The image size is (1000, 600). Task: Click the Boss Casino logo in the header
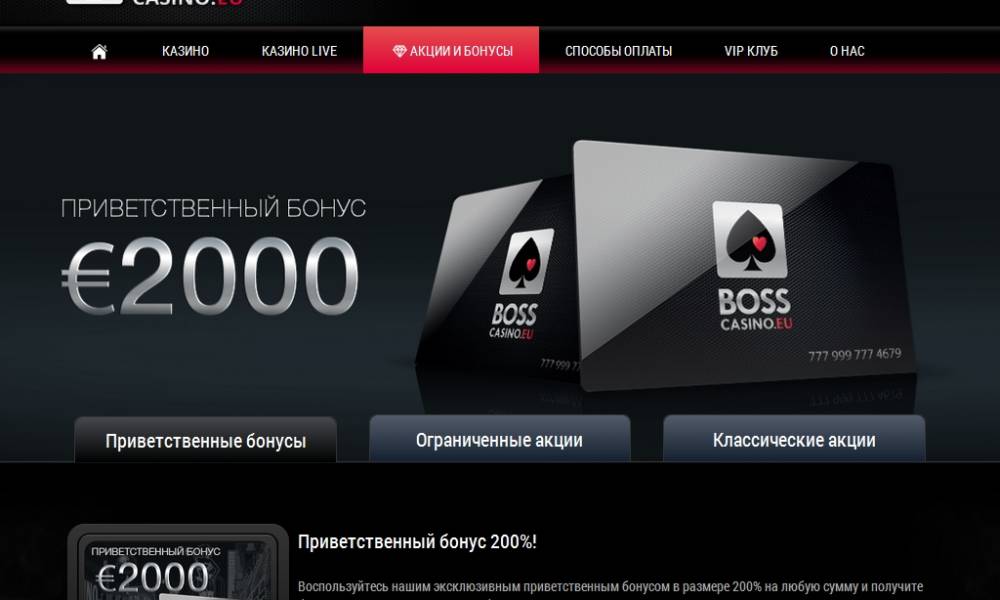[x=155, y=3]
